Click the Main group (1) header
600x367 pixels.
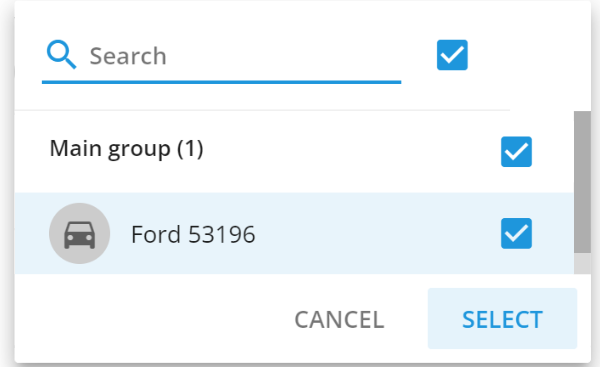126,149
